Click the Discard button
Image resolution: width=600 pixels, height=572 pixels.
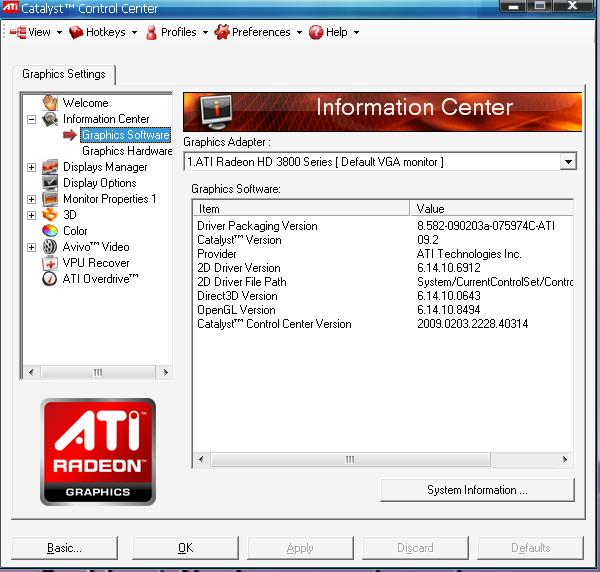tap(415, 548)
